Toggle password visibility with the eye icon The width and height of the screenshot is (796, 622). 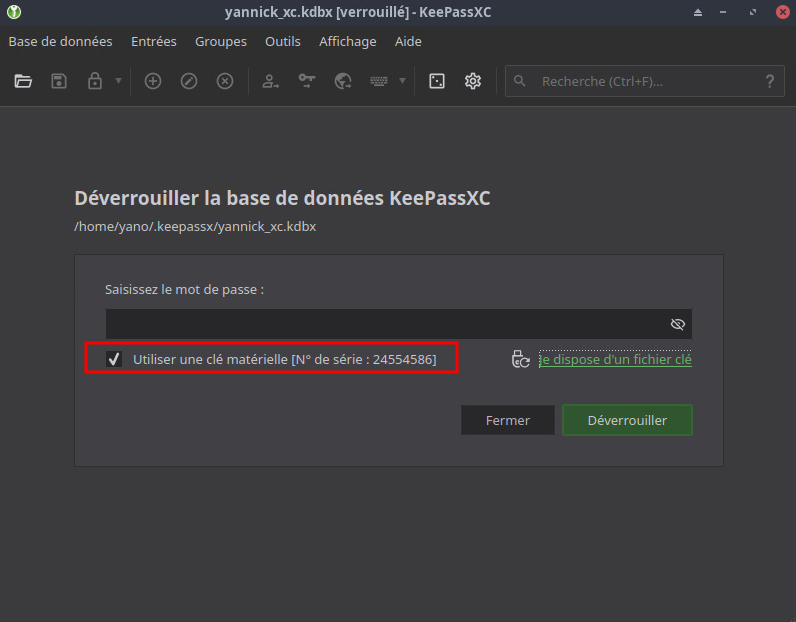[x=677, y=324]
